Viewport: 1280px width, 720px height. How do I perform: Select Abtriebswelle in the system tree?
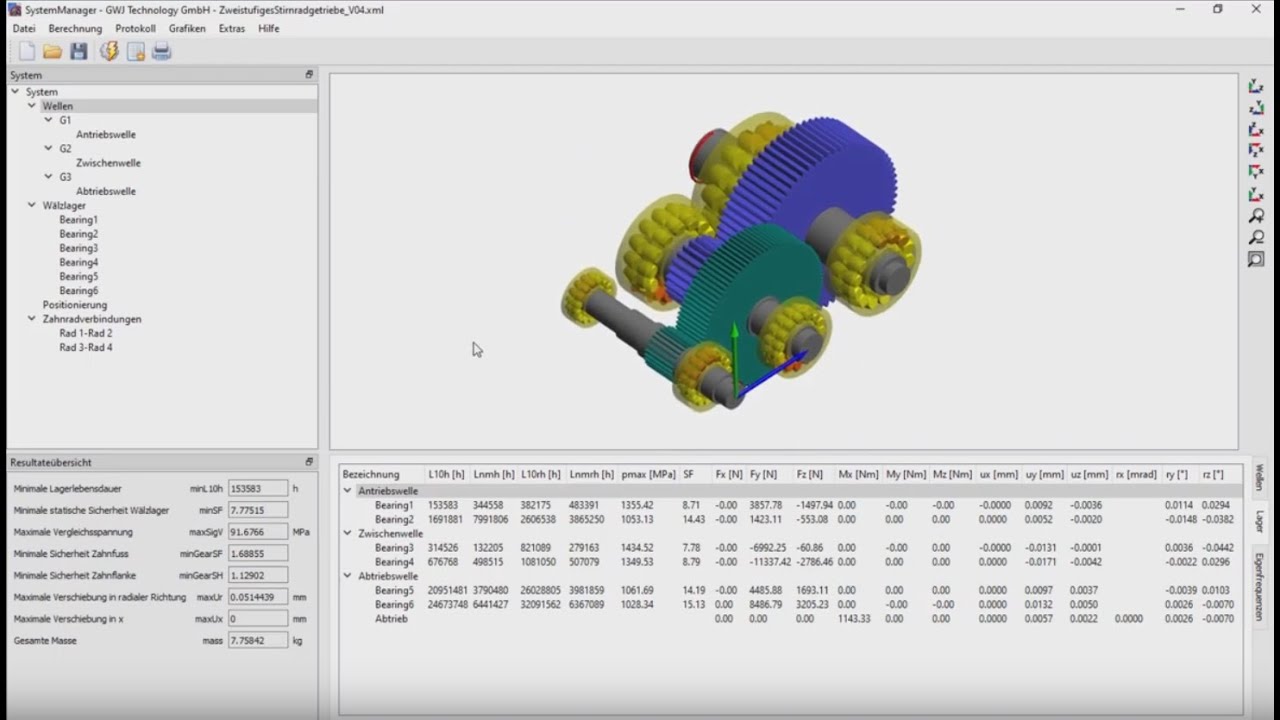tap(106, 191)
